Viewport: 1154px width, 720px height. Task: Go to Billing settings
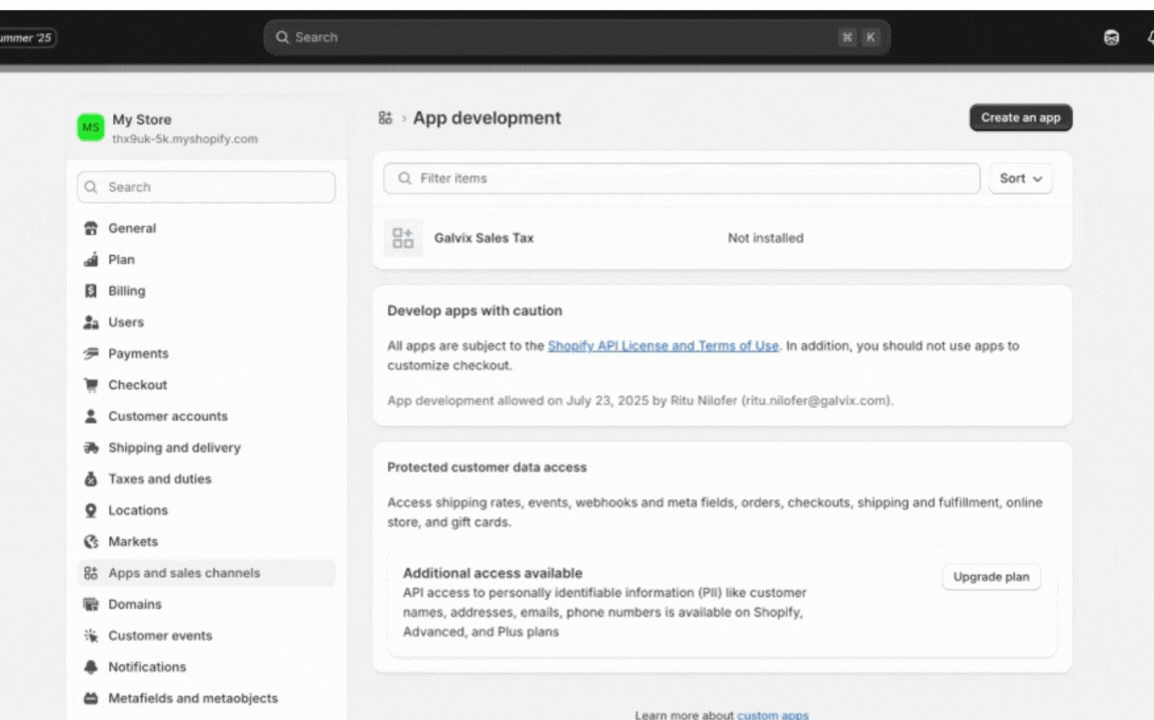[x=206, y=291]
